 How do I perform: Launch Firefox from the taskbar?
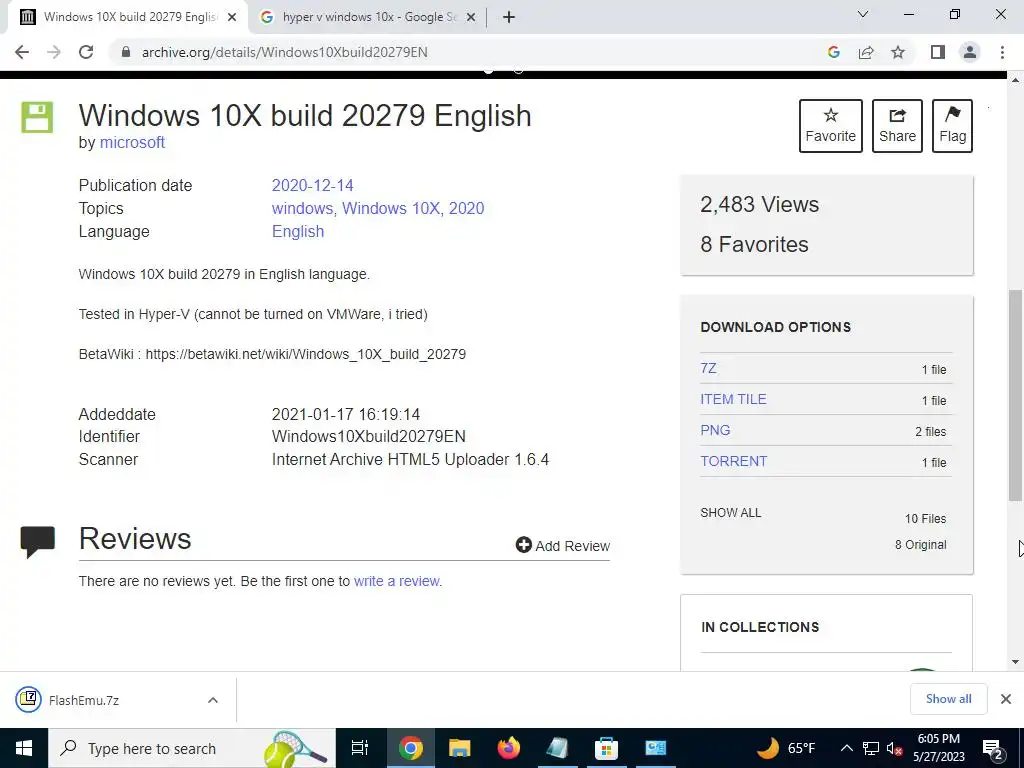[508, 748]
